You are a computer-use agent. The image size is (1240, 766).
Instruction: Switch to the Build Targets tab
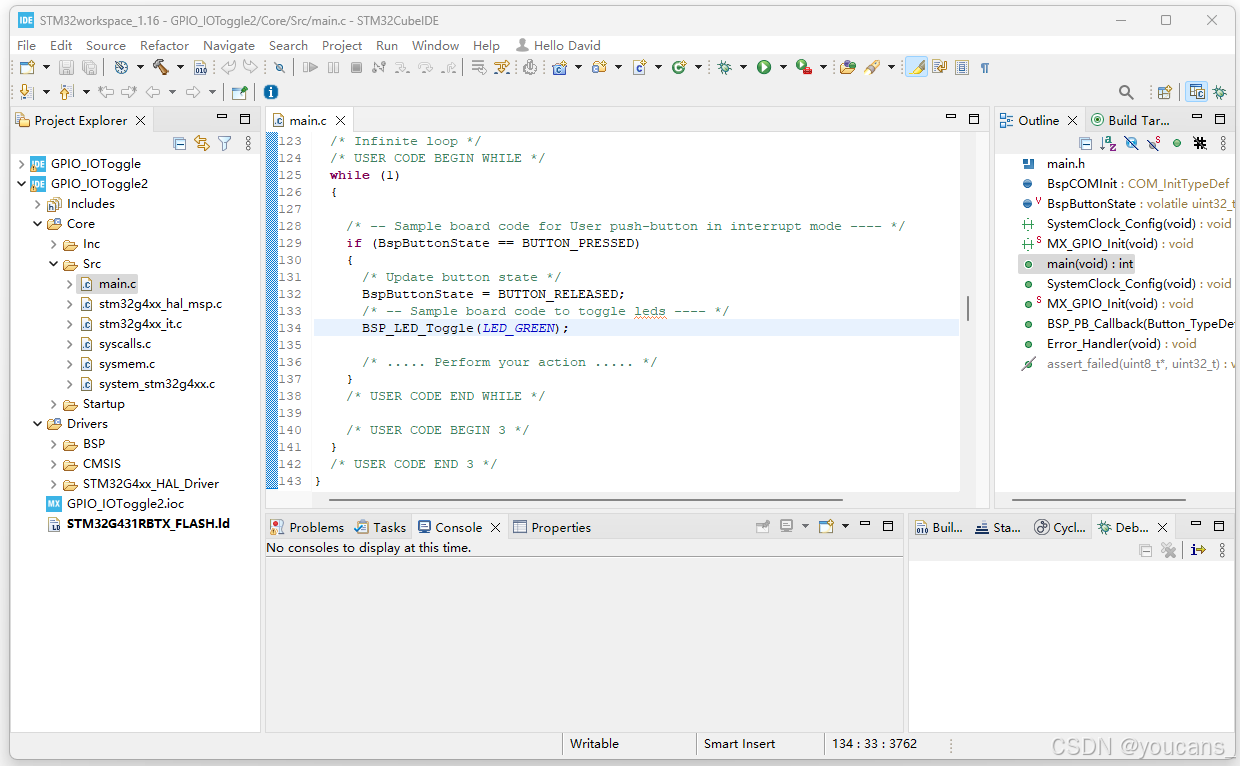(x=1130, y=120)
